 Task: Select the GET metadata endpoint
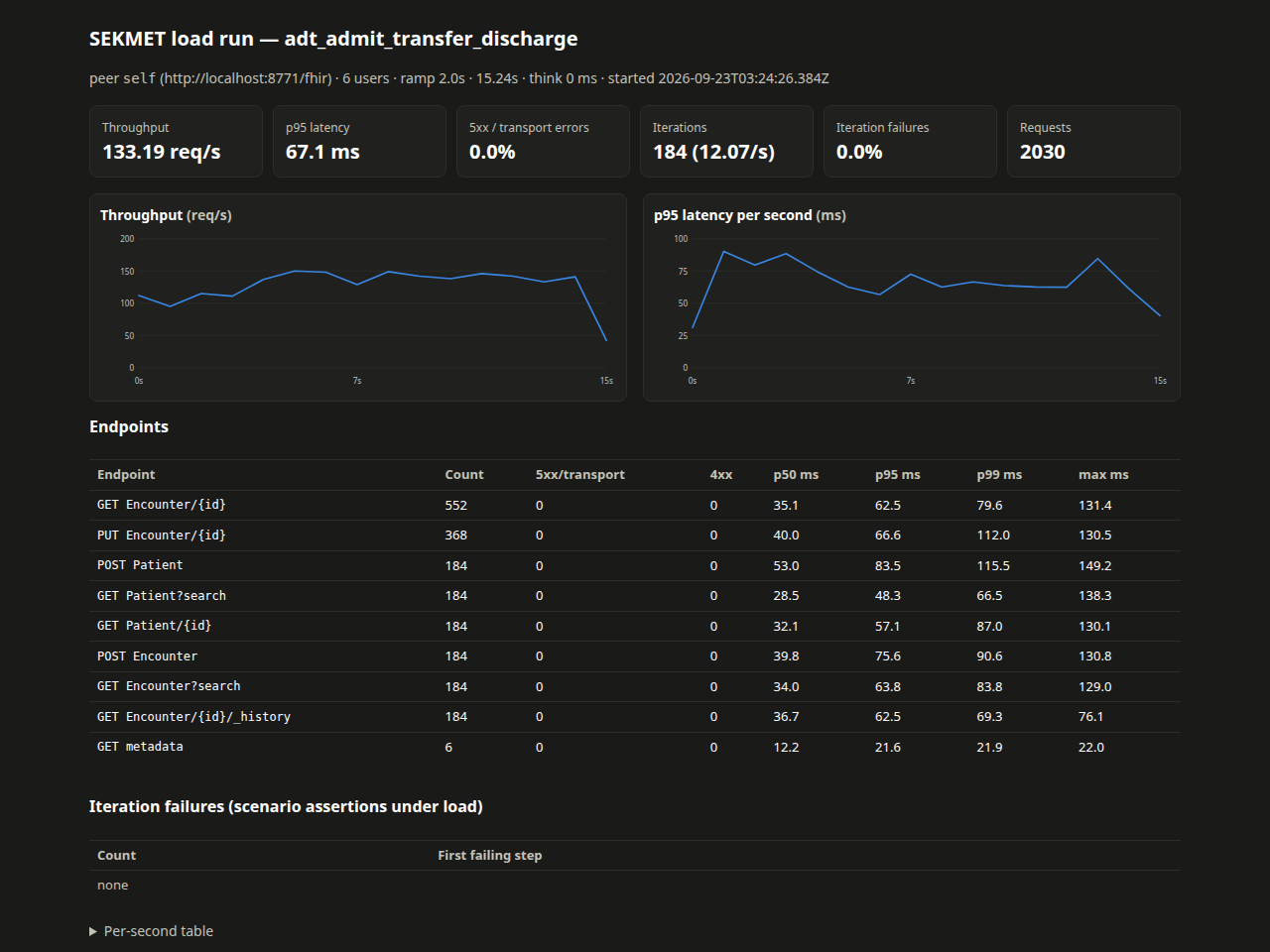140,747
